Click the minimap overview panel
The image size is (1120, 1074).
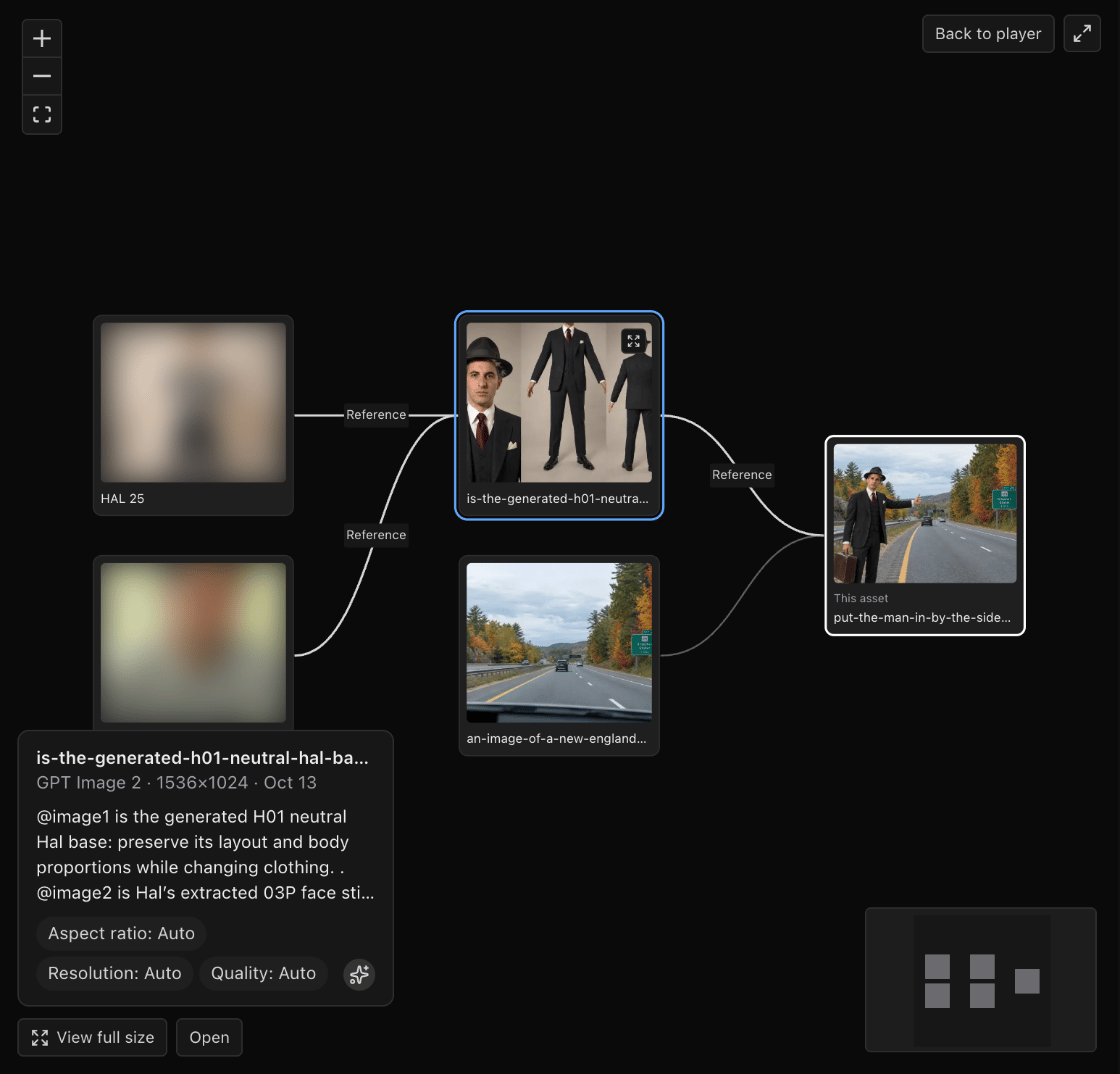pyautogui.click(x=981, y=980)
